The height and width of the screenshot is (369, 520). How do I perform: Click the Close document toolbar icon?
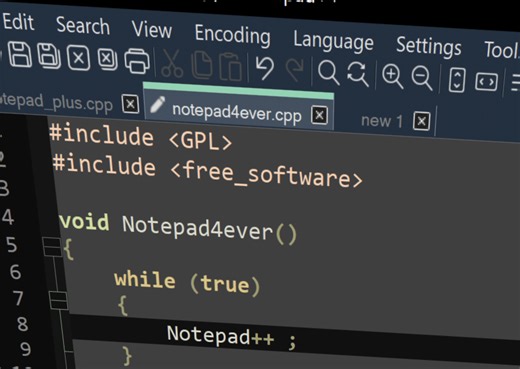(x=78, y=58)
